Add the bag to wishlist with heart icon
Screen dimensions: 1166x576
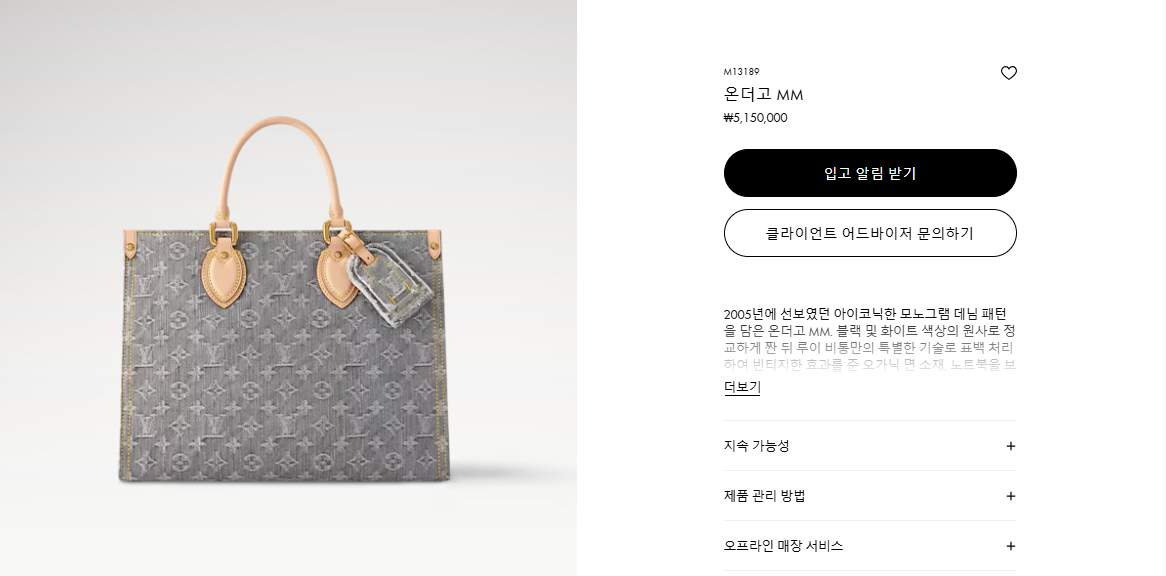coord(1008,73)
